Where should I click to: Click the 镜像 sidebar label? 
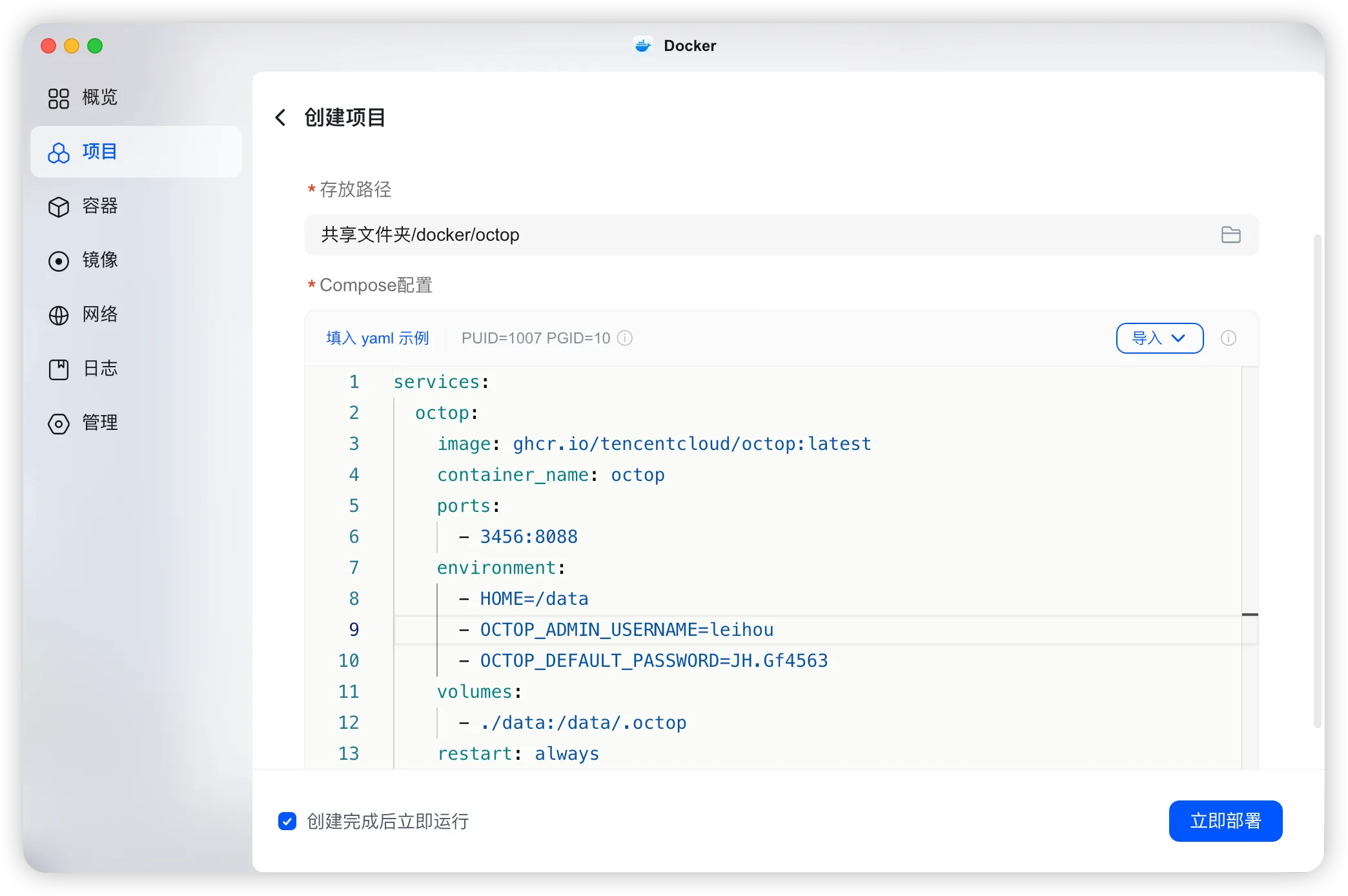pos(100,260)
